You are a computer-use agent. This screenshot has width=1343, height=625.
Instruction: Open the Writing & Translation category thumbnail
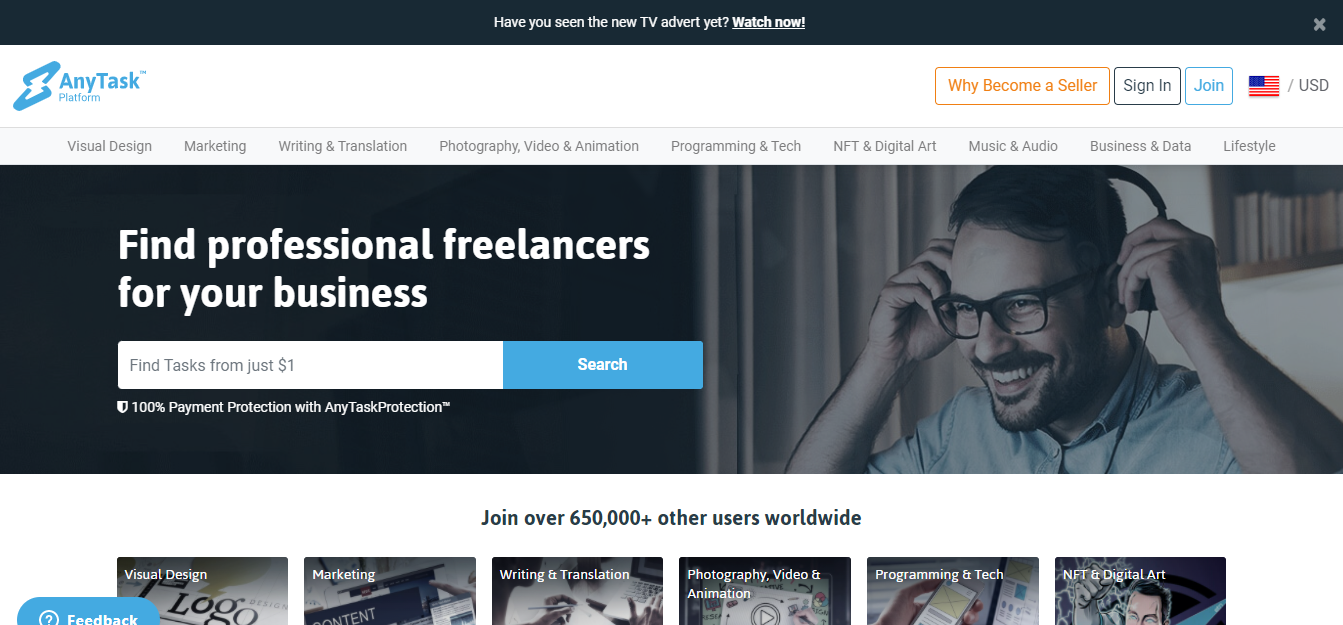[577, 591]
